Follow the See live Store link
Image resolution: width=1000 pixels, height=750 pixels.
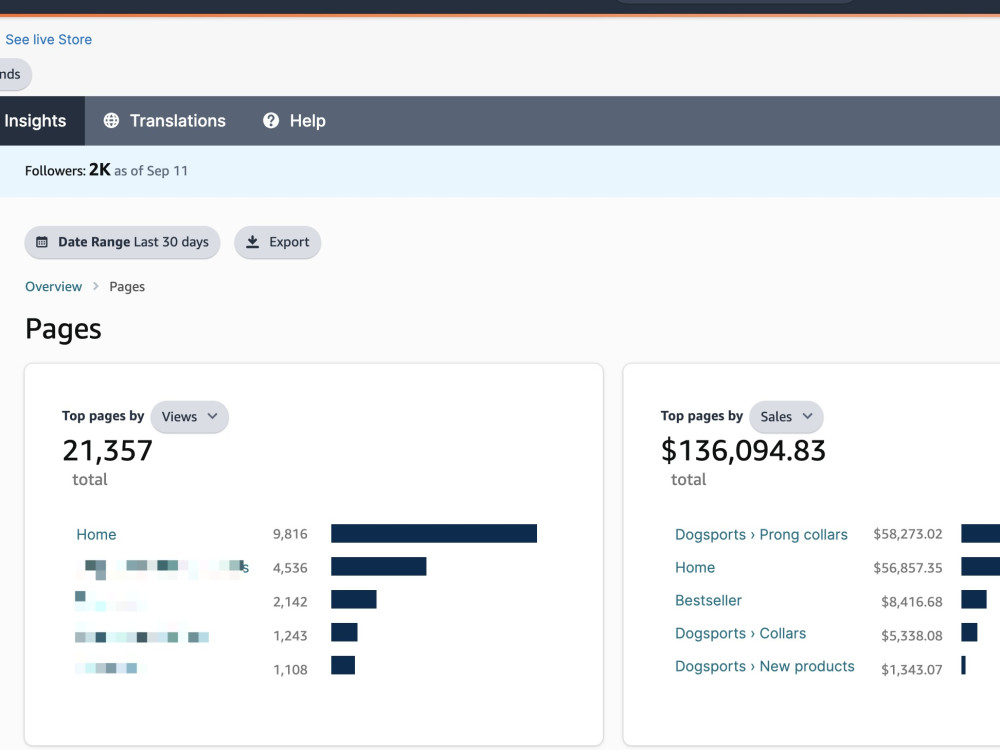point(48,40)
